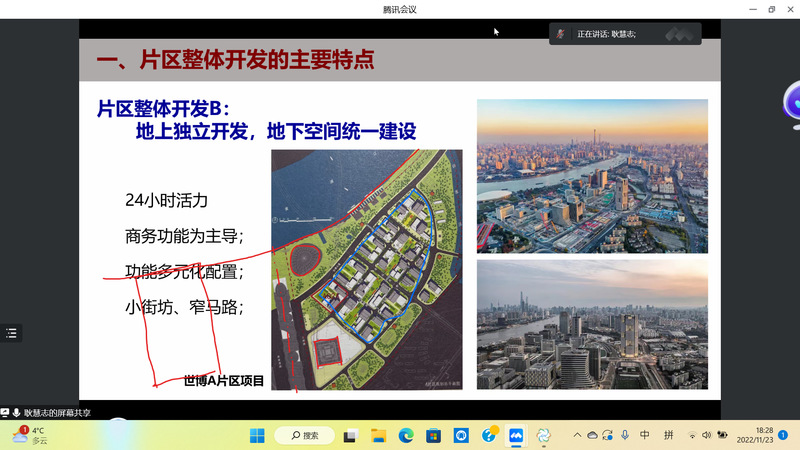Toggle the 中 Chinese/English input mode
Viewport: 800px width, 450px height.
tap(645, 435)
